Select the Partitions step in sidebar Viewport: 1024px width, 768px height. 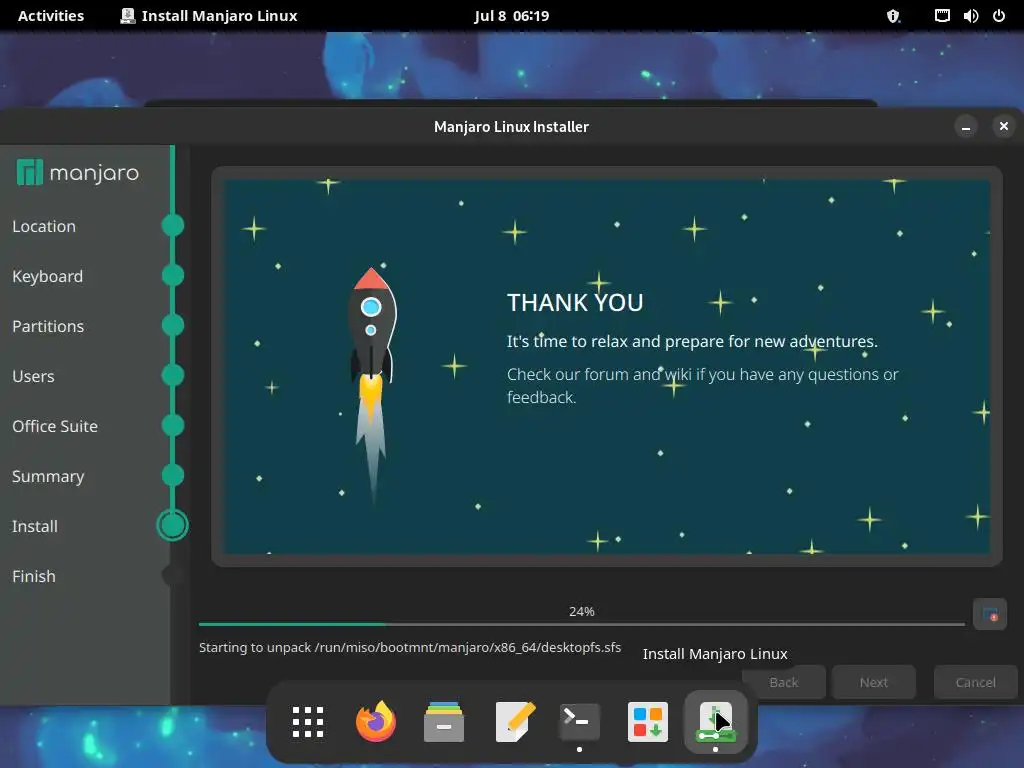[48, 327]
